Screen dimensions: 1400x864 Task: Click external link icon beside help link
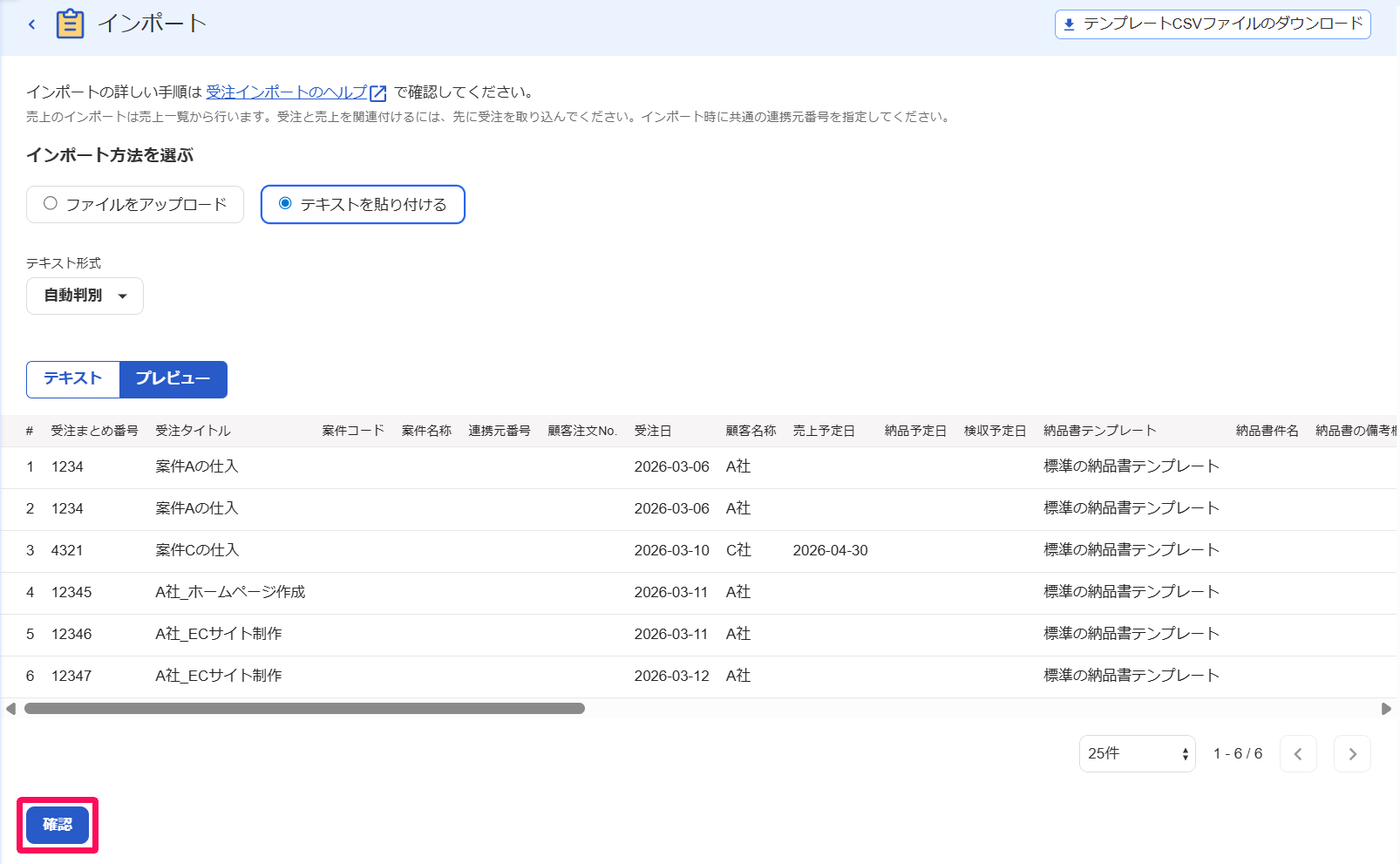pos(378,93)
